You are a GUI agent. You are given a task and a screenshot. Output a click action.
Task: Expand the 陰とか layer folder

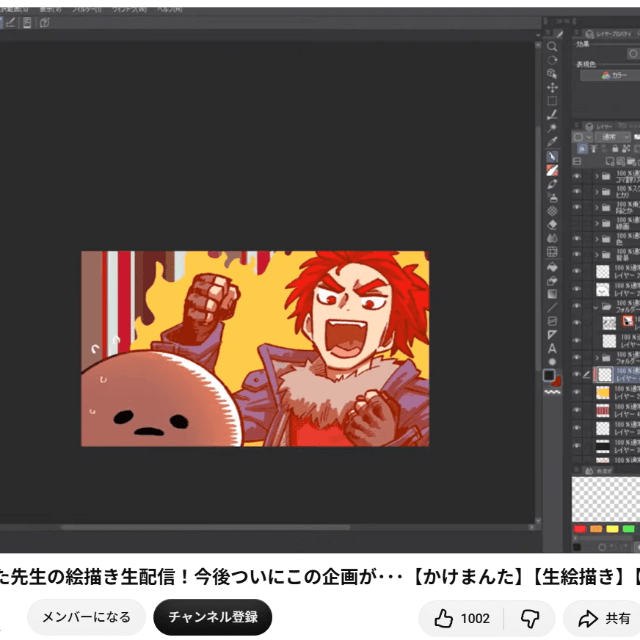(x=597, y=208)
